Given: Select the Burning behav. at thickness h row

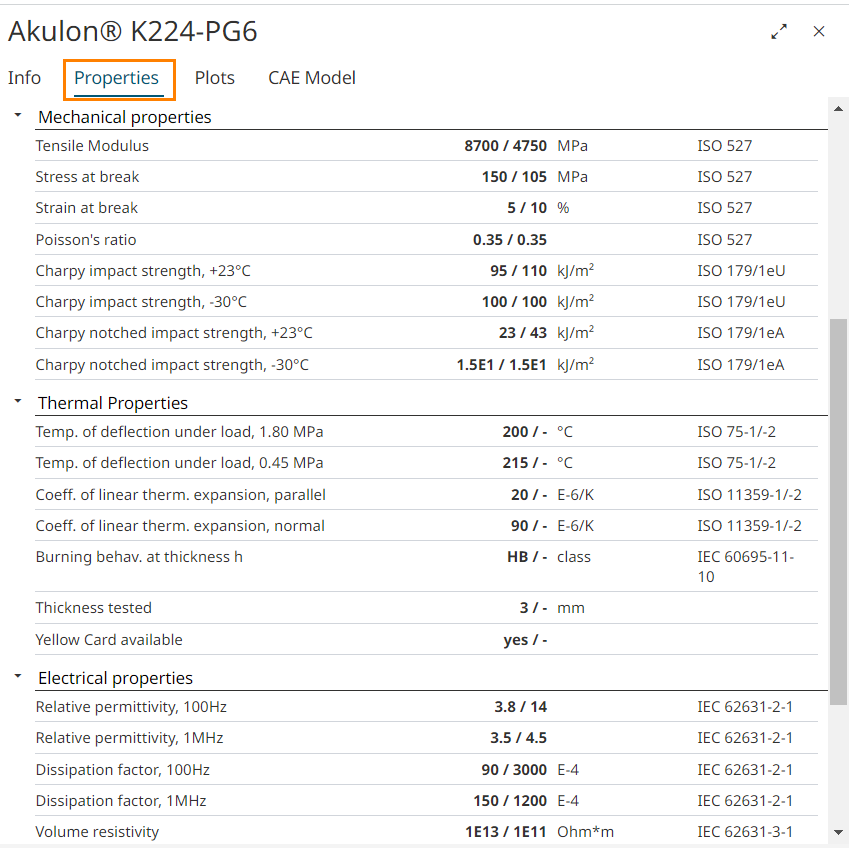Looking at the screenshot, I should pyautogui.click(x=139, y=557).
